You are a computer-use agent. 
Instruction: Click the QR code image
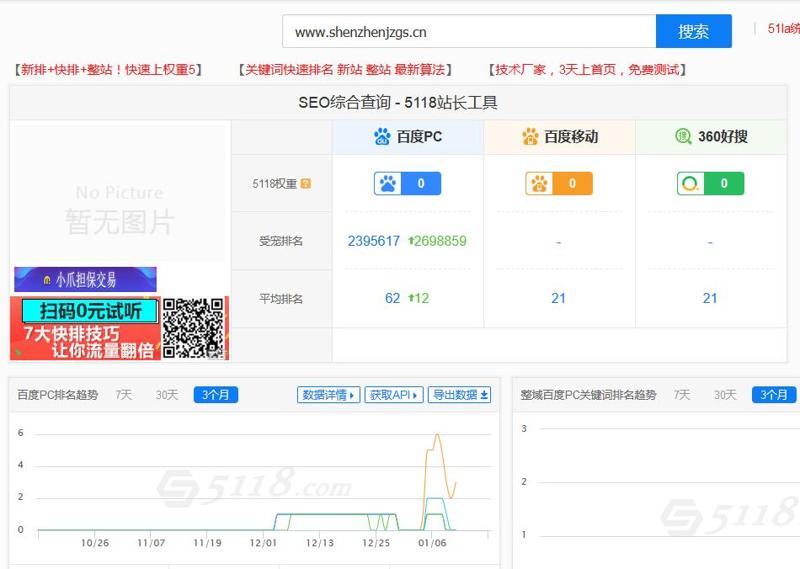193,328
